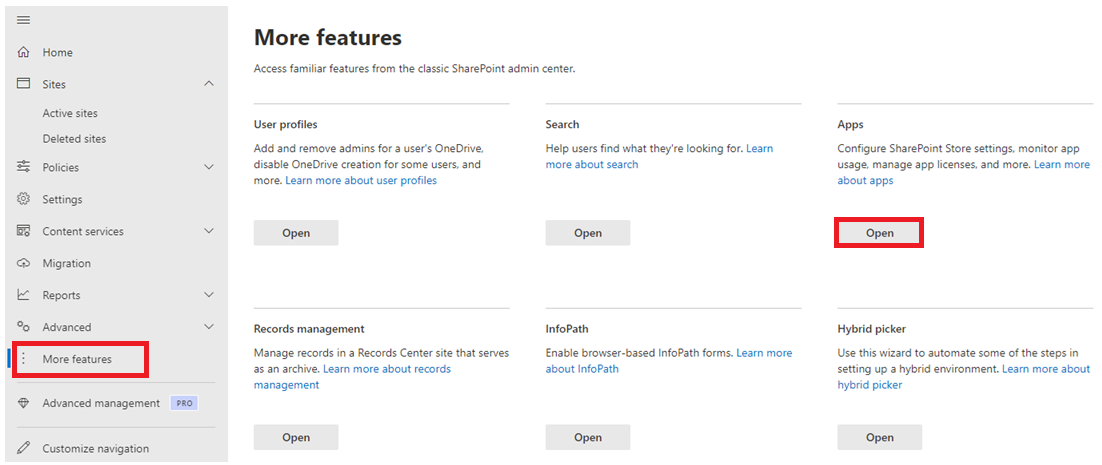Follow Learn more about InfoPath link
The image size is (1102, 465).
point(669,360)
